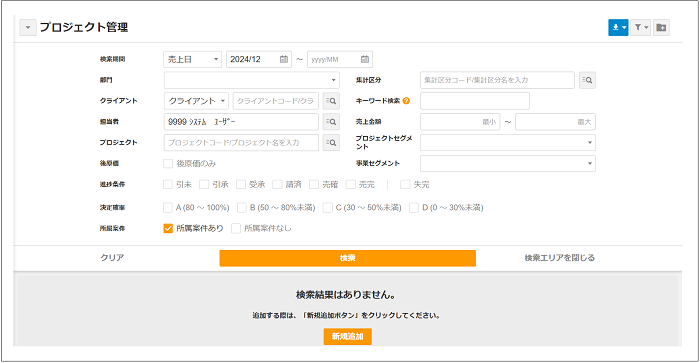Open the 売上日 period type dropdown
The height and width of the screenshot is (363, 700).
pyautogui.click(x=192, y=59)
